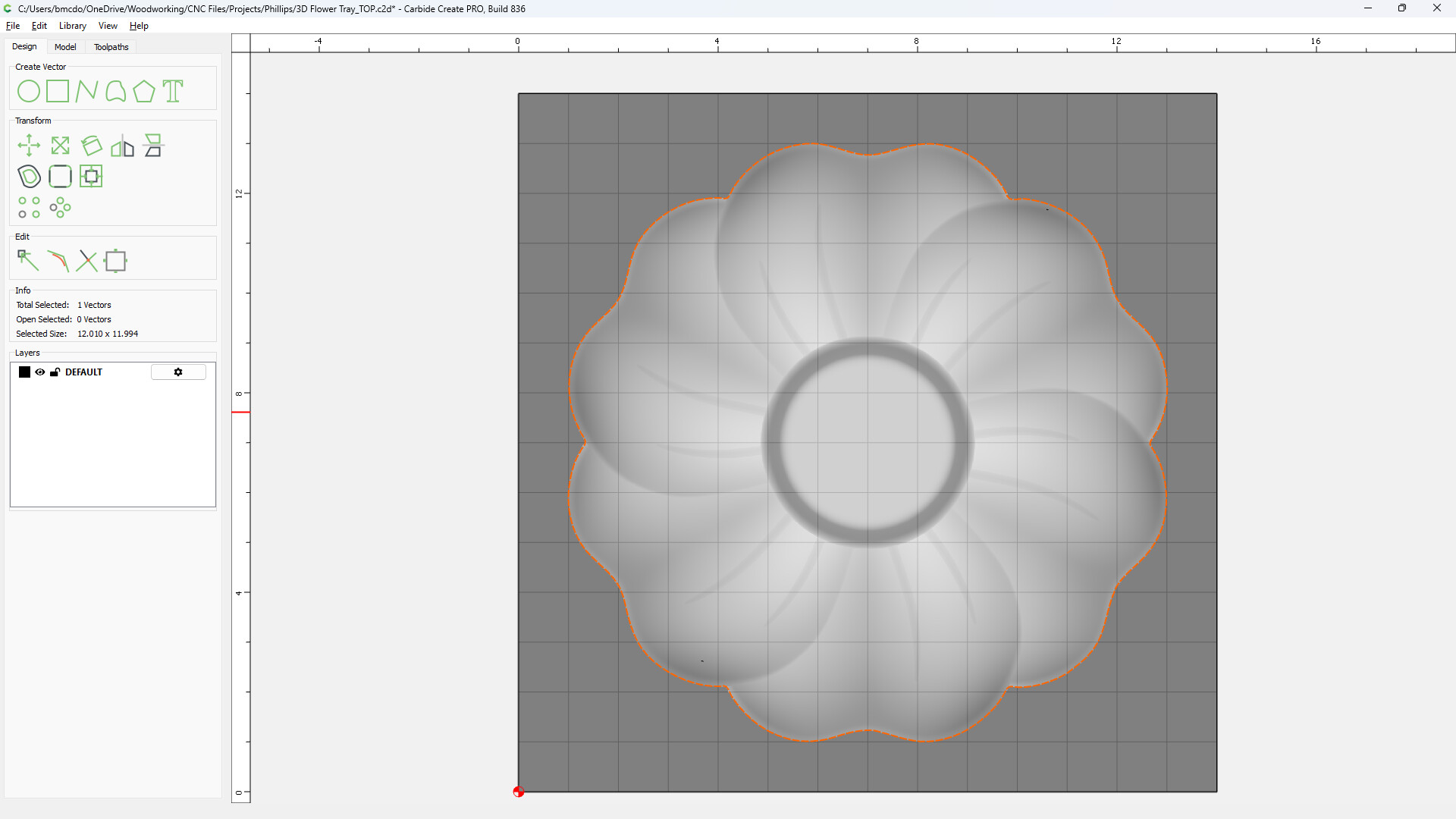Viewport: 1456px width, 819px height.
Task: Click the Mirror transform icon
Action: 122,146
